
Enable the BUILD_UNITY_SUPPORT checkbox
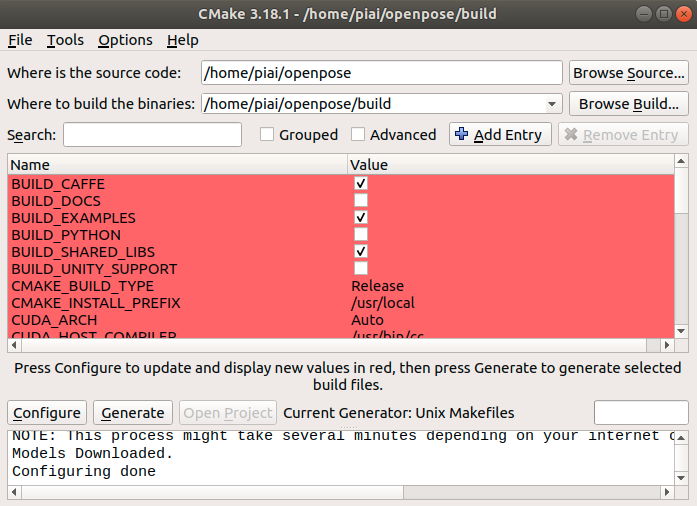point(361,268)
